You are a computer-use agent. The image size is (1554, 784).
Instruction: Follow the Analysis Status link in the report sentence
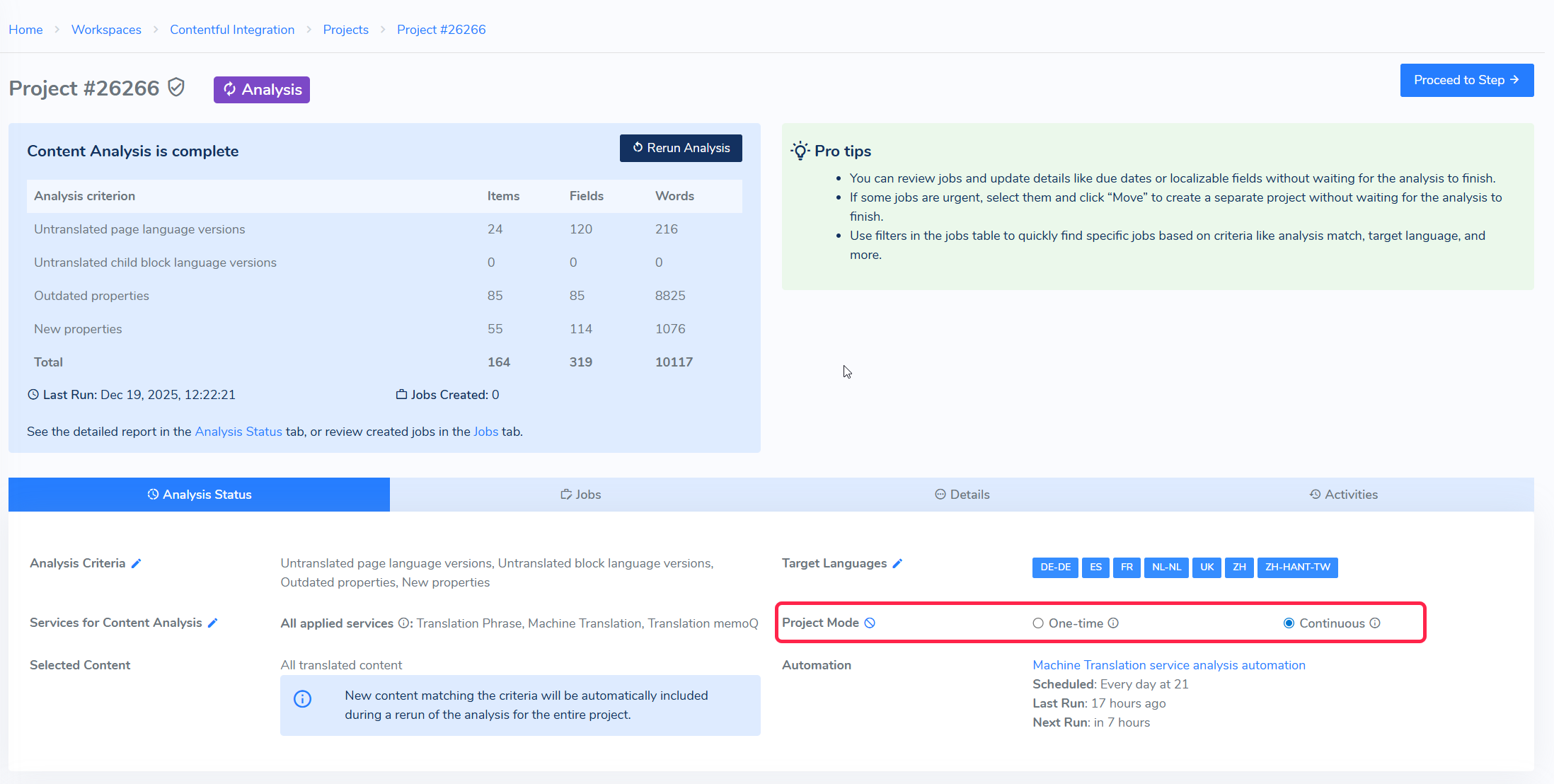238,432
